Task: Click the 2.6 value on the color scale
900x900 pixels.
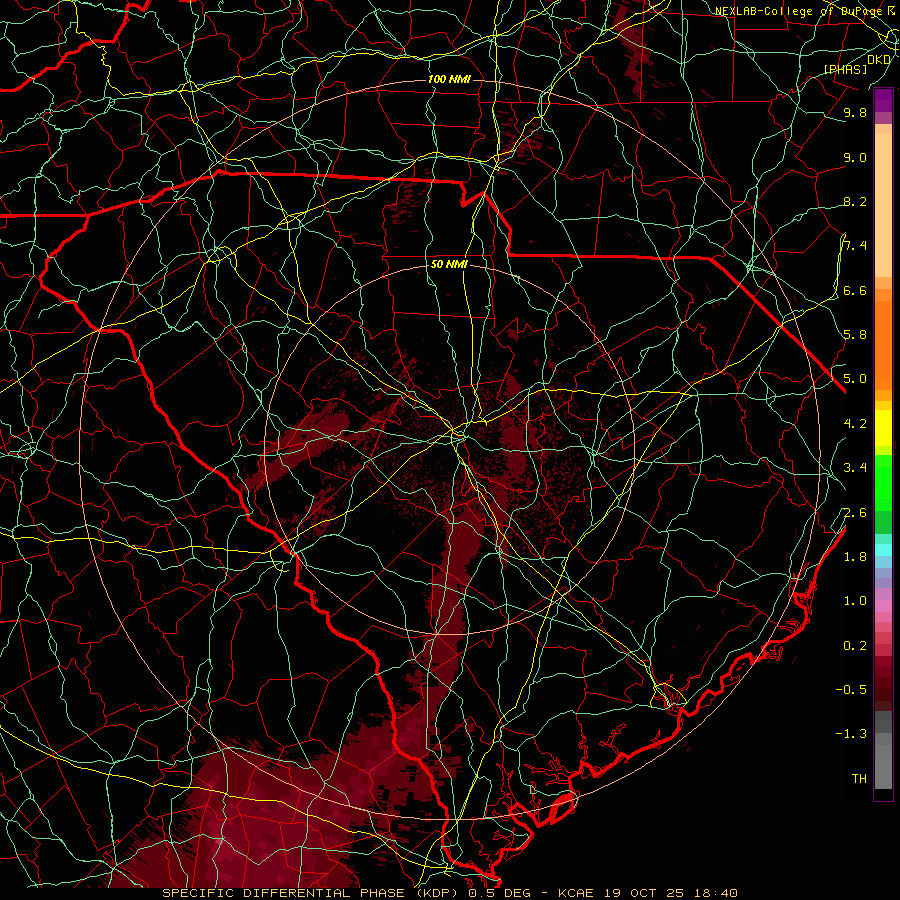Action: click(x=855, y=513)
